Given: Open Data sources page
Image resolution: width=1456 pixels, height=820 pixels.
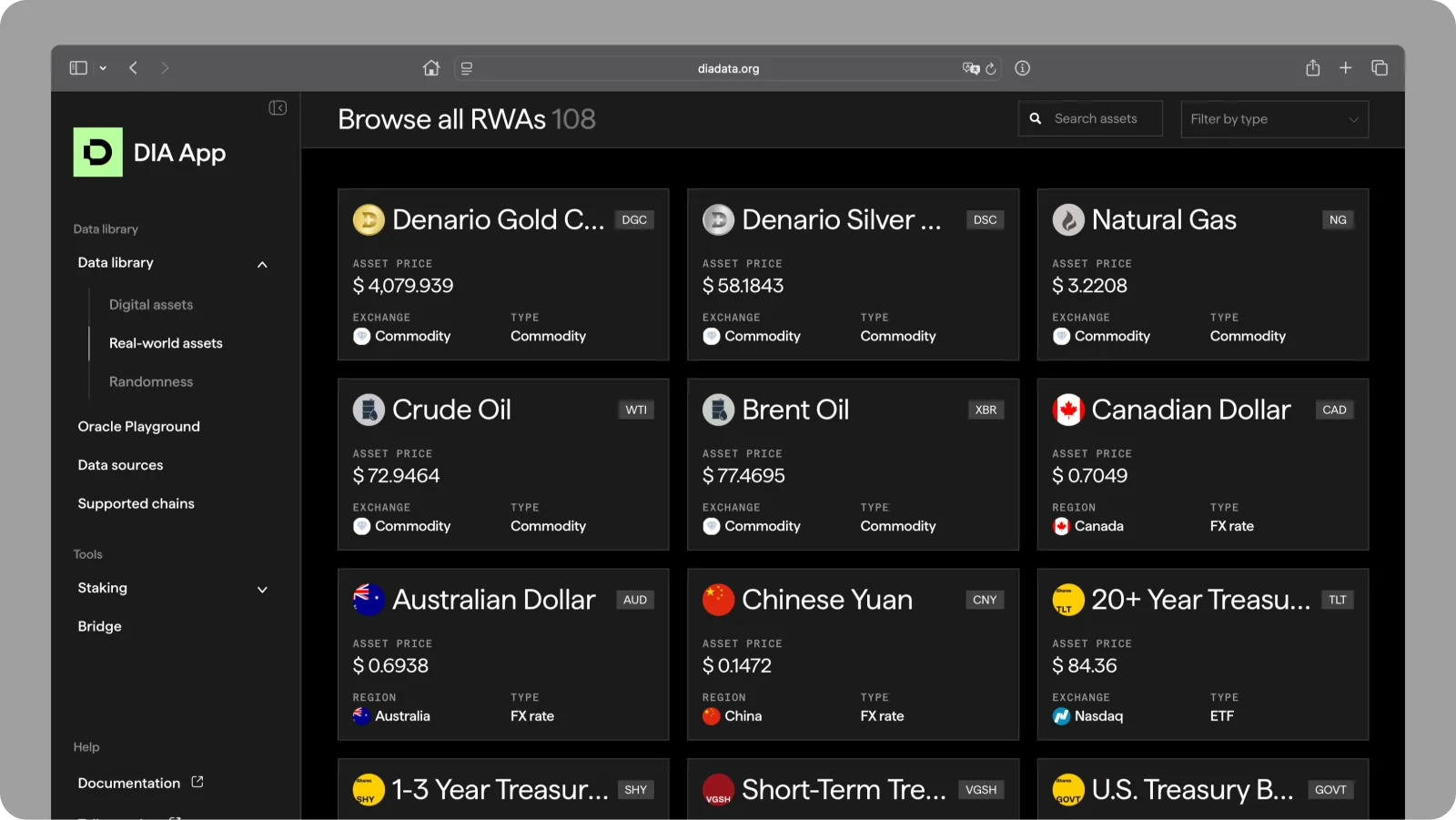Looking at the screenshot, I should pos(120,465).
